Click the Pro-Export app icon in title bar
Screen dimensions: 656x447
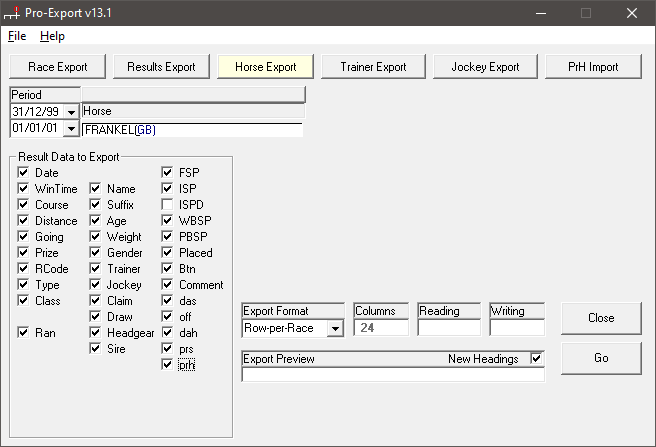13,13
